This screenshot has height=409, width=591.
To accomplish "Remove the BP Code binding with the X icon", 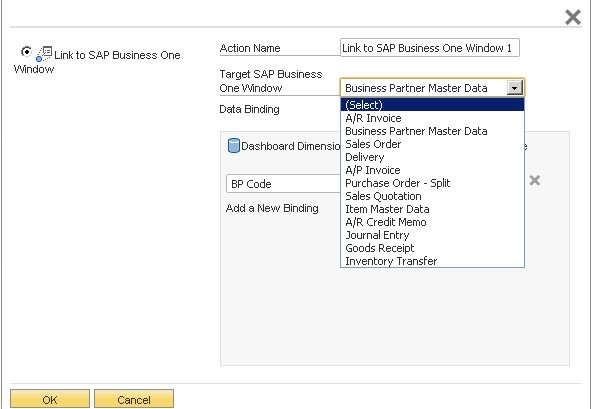I will pyautogui.click(x=534, y=181).
